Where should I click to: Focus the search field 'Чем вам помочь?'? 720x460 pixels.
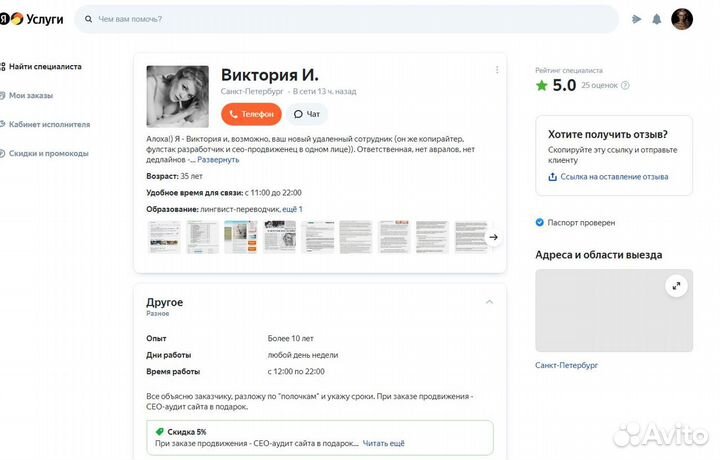click(x=347, y=19)
